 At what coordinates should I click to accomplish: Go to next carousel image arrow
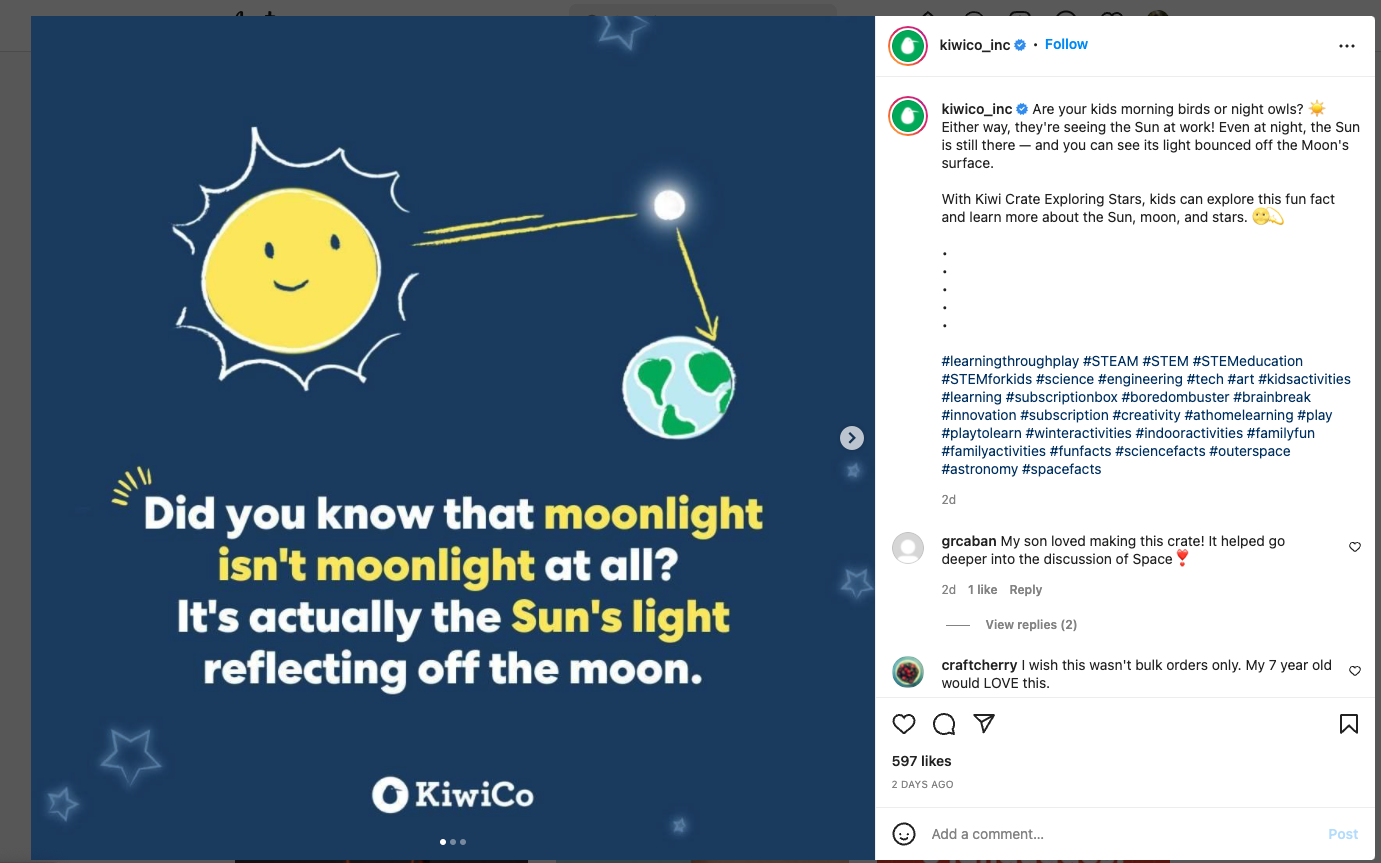click(851, 438)
